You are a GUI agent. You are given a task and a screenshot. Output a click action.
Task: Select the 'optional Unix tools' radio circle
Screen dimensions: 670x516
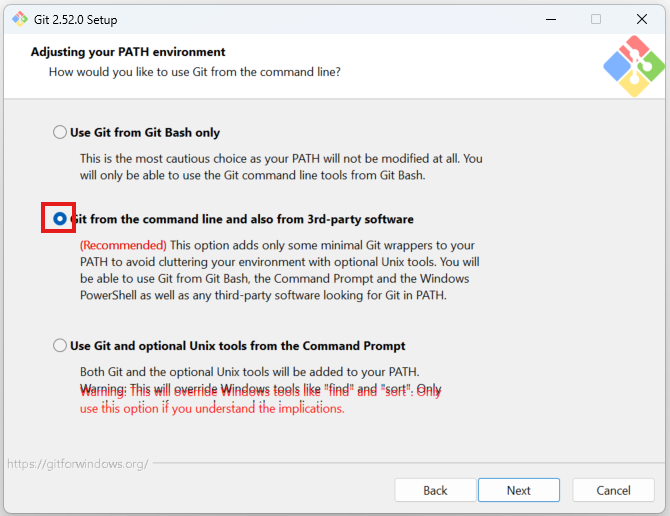tap(60, 346)
